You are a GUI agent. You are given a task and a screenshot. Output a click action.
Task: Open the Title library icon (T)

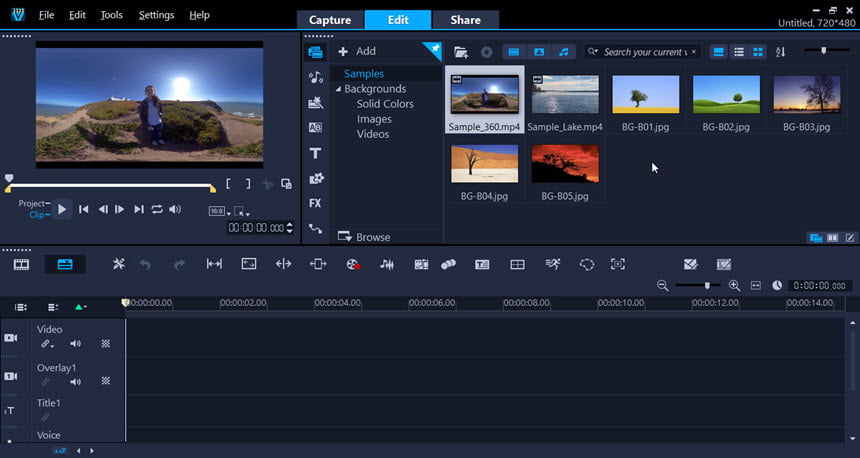coord(315,153)
